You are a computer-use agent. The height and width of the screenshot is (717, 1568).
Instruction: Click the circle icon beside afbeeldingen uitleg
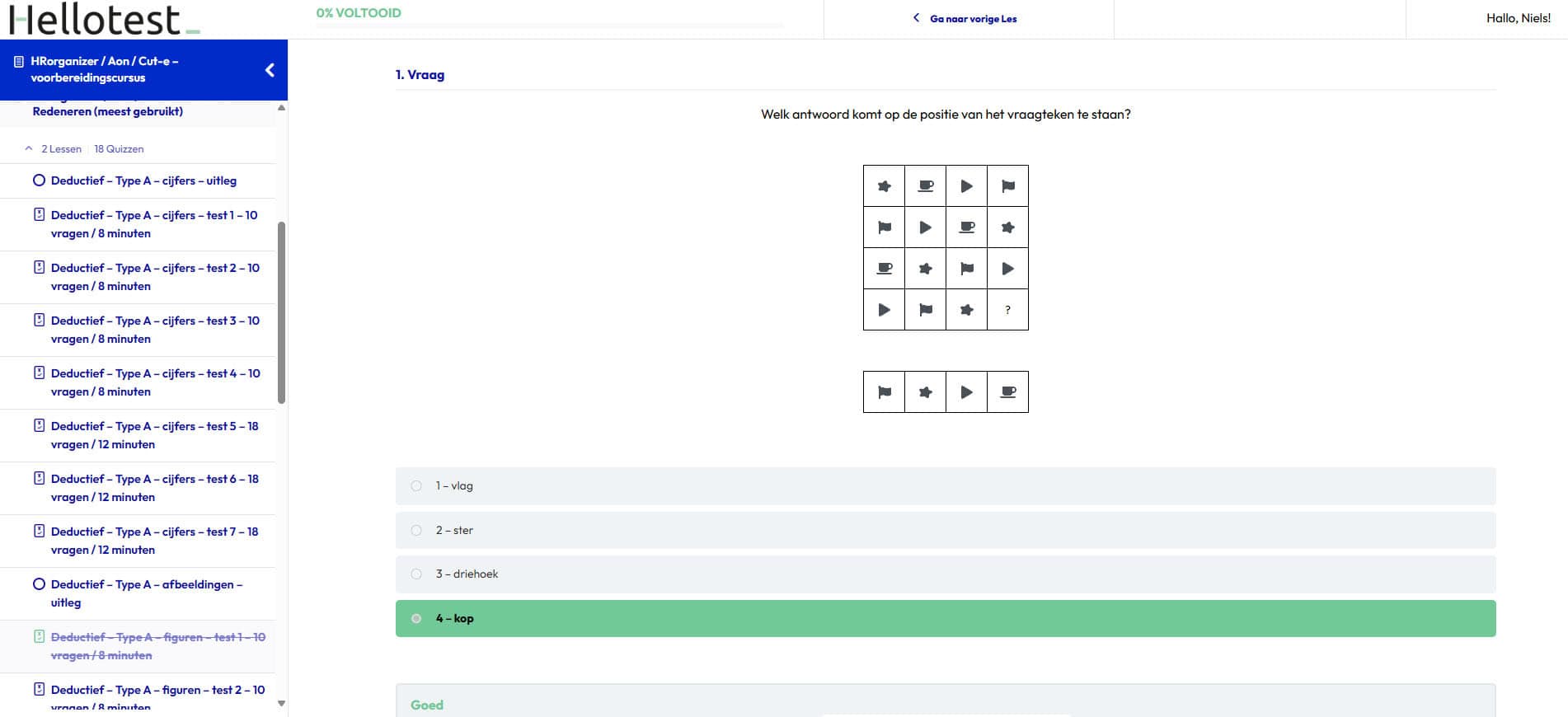(x=39, y=584)
